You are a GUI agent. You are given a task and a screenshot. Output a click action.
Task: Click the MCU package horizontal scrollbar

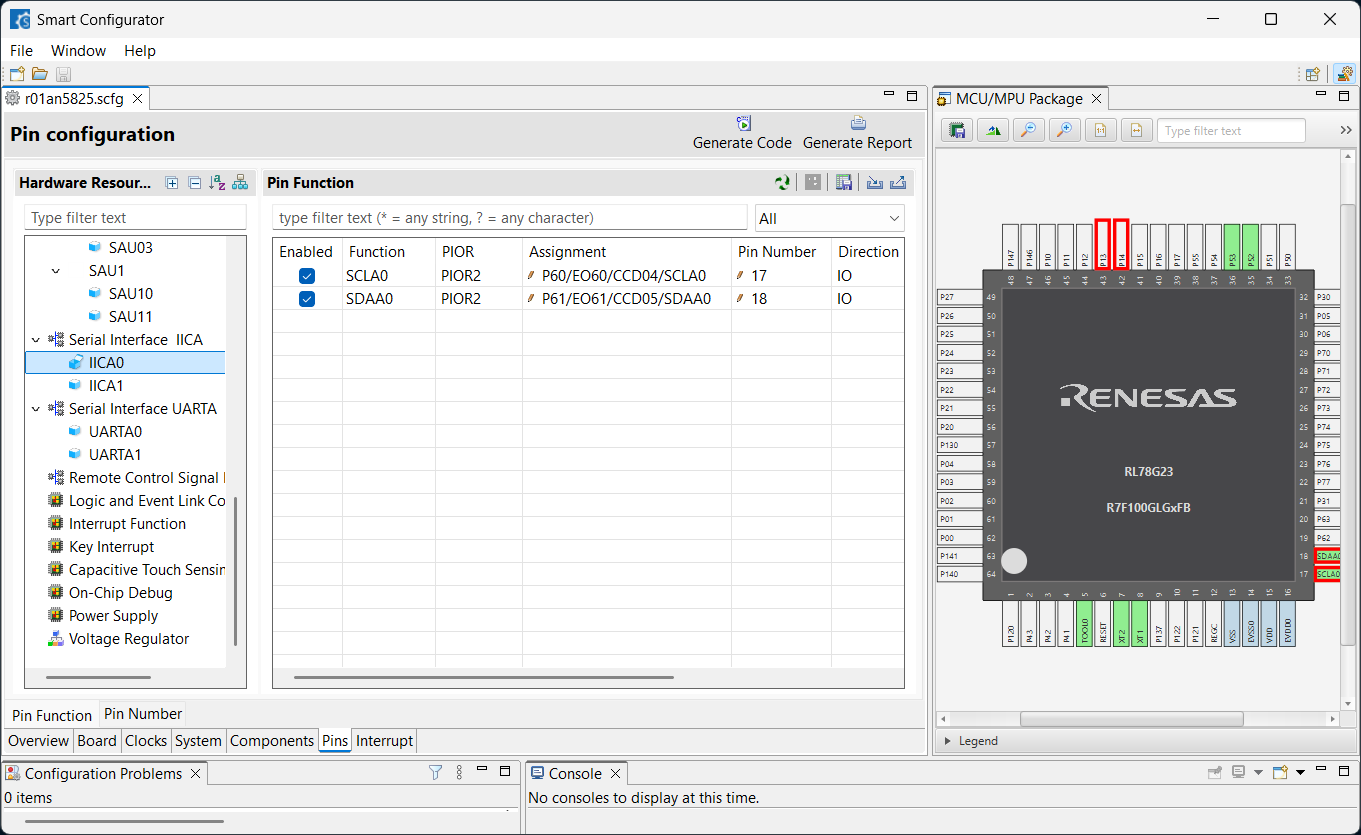[x=1130, y=719]
